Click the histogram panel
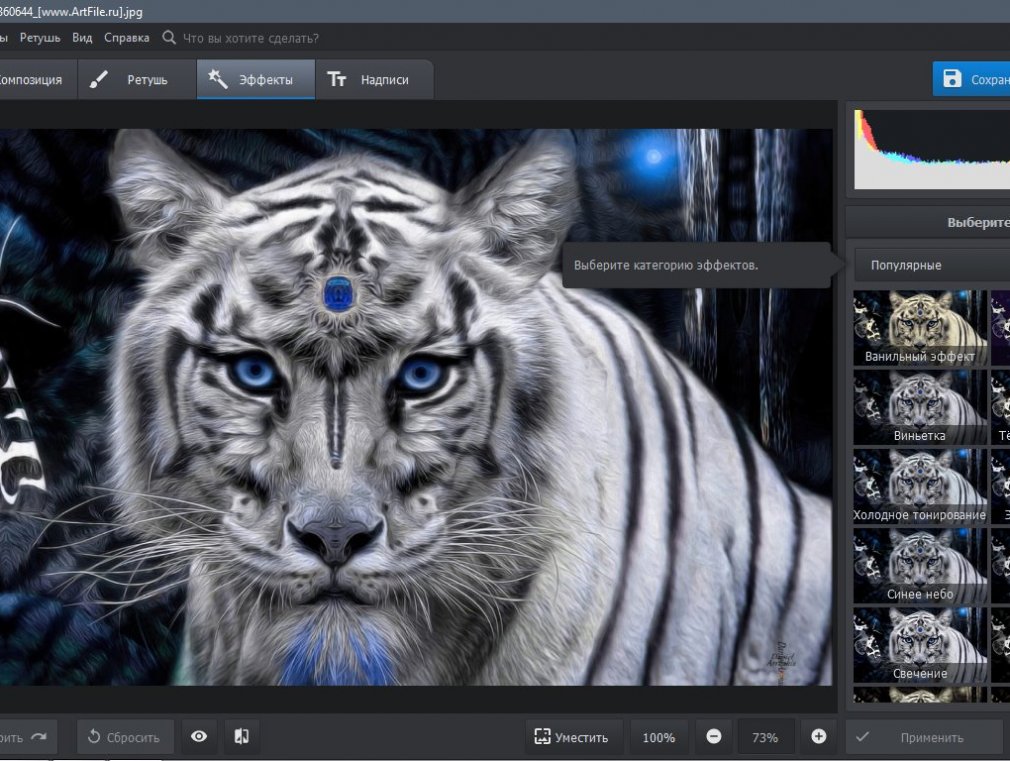Screen dimensions: 1010x761 (x=931, y=149)
